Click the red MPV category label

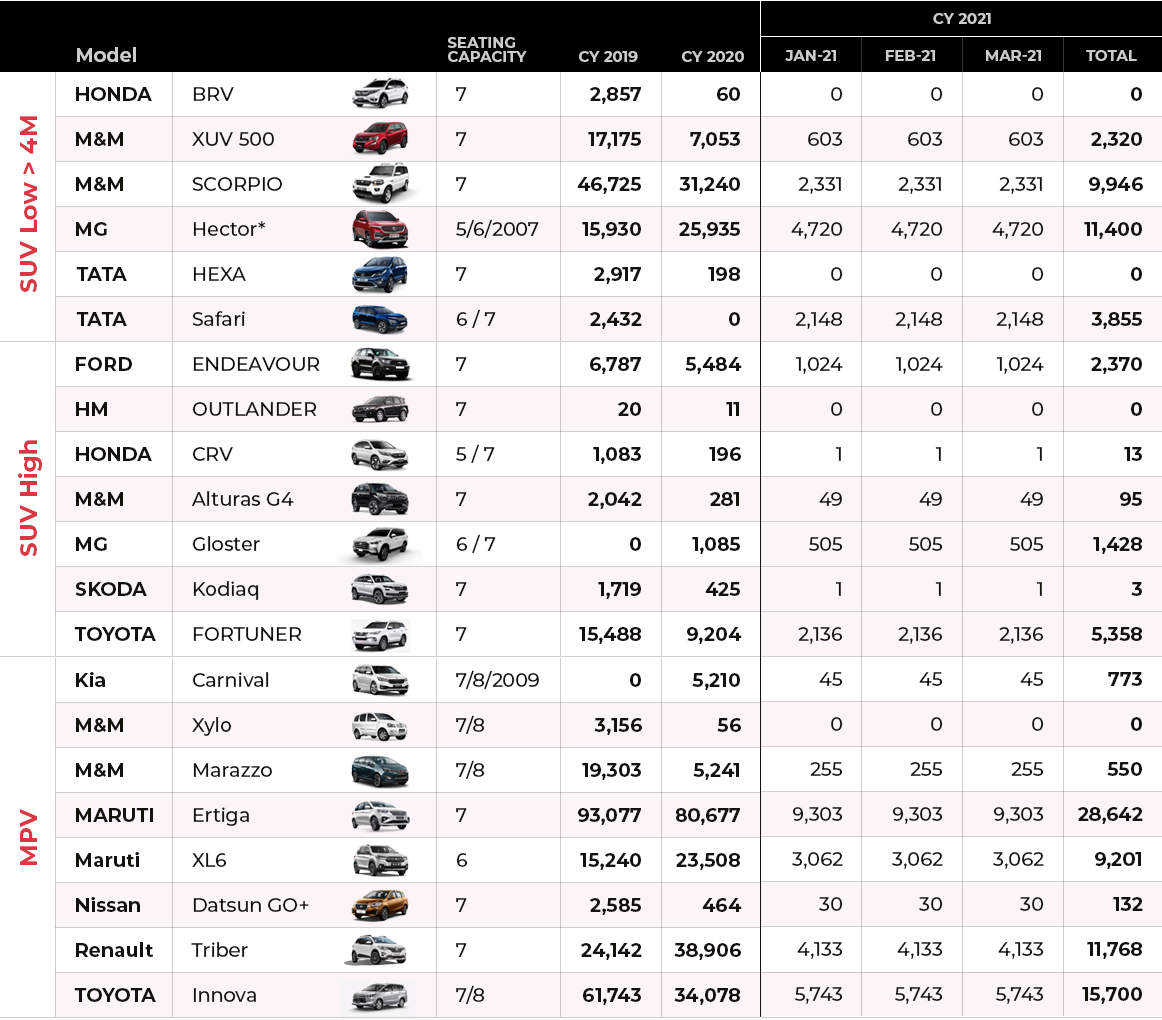[x=29, y=837]
